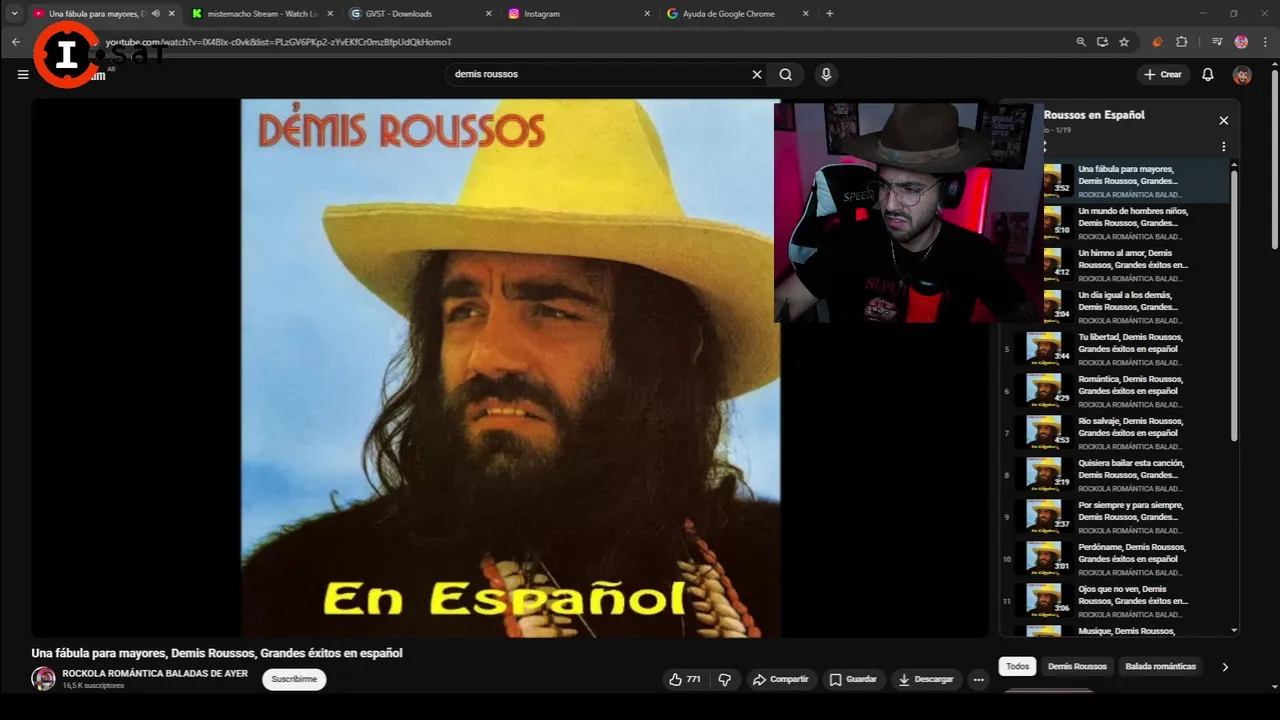Clear the 'demis roussos' search text
1280x720 pixels.
757,74
